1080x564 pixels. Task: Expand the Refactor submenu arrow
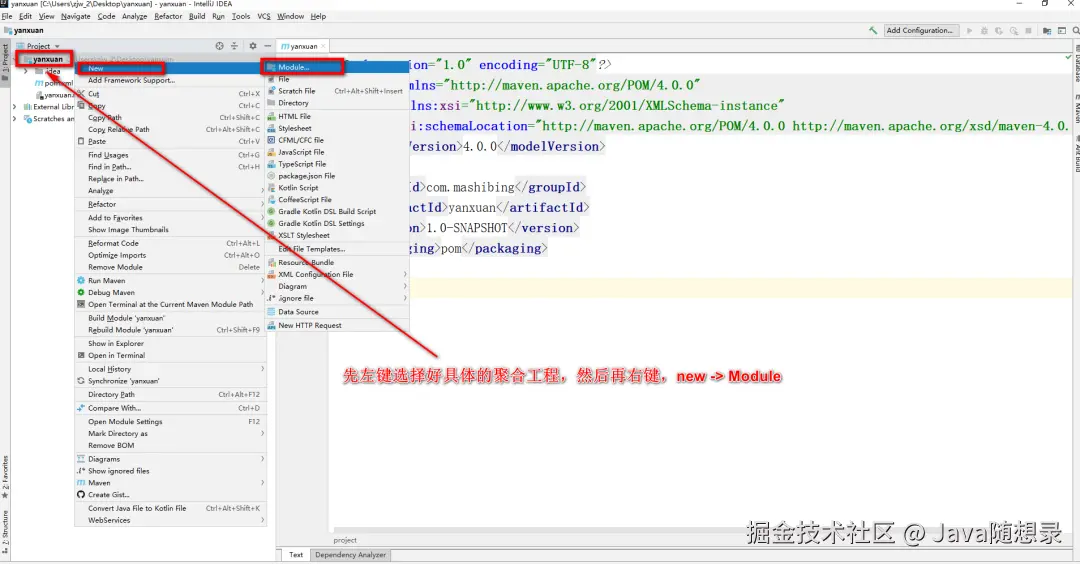pyautogui.click(x=262, y=205)
